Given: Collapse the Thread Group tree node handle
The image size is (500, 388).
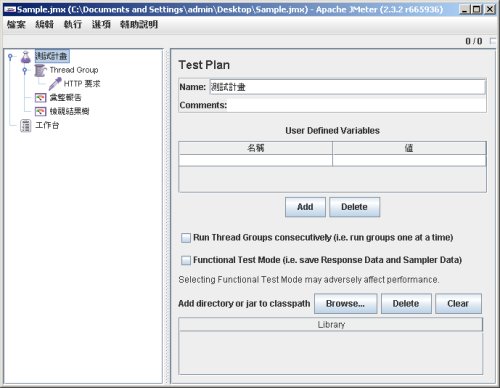Looking at the screenshot, I should (25, 70).
